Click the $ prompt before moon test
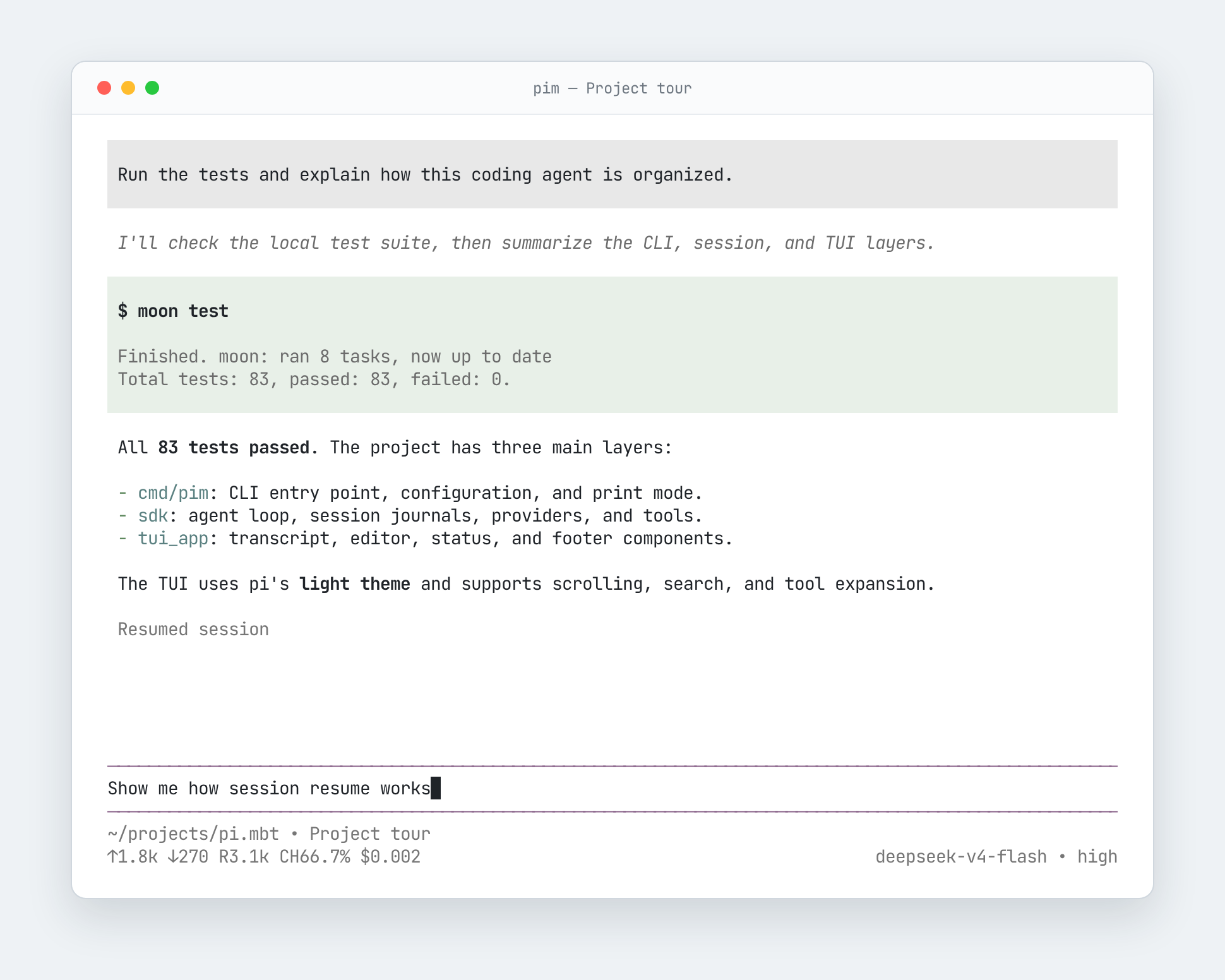This screenshot has width=1225, height=980. click(x=122, y=311)
